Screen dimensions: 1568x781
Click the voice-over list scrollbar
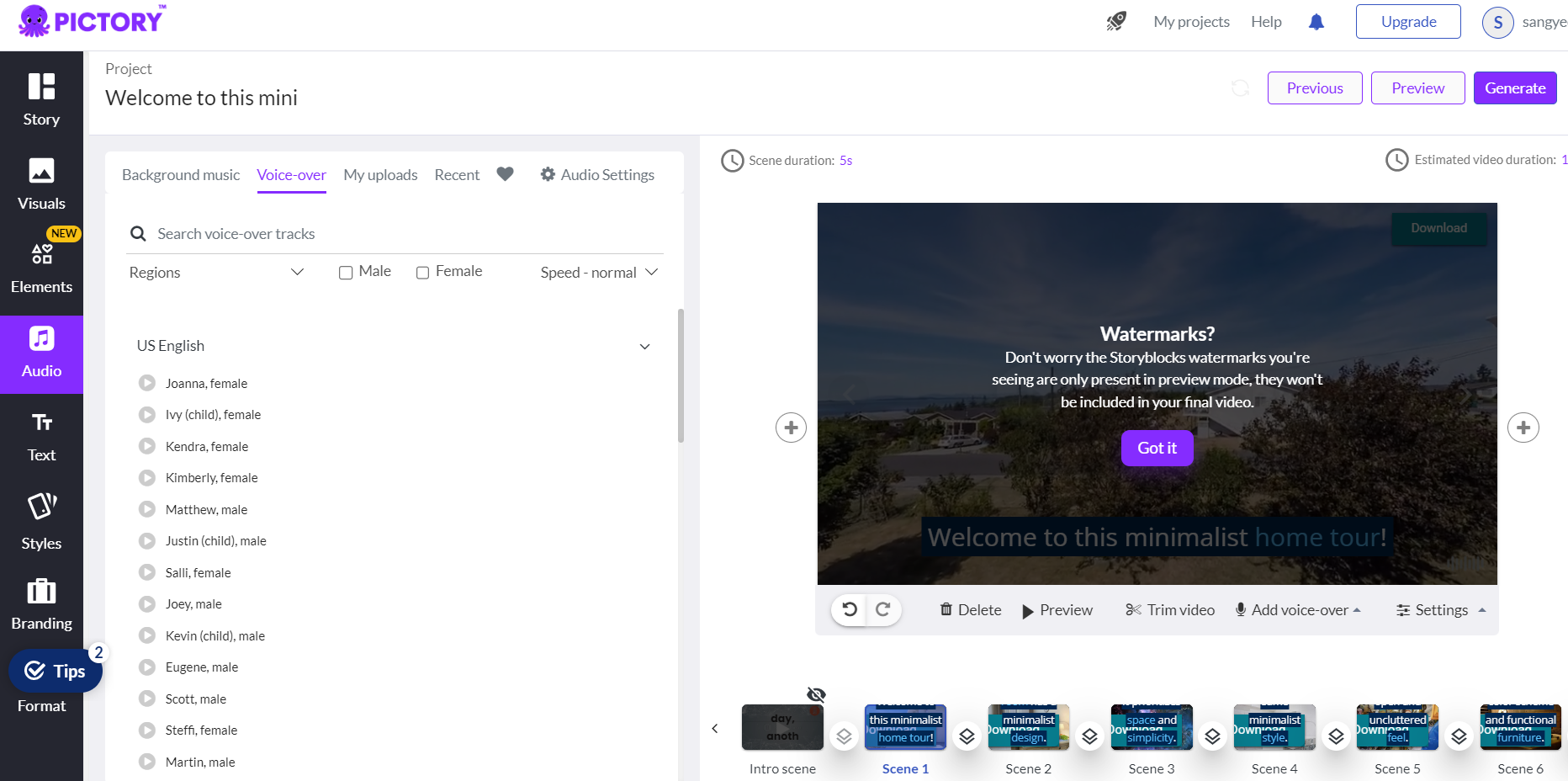point(681,375)
